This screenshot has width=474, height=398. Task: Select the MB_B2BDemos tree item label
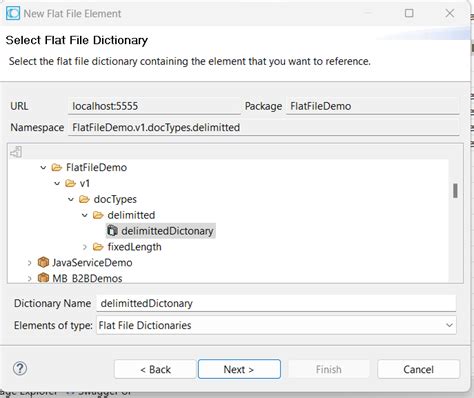pyautogui.click(x=87, y=278)
